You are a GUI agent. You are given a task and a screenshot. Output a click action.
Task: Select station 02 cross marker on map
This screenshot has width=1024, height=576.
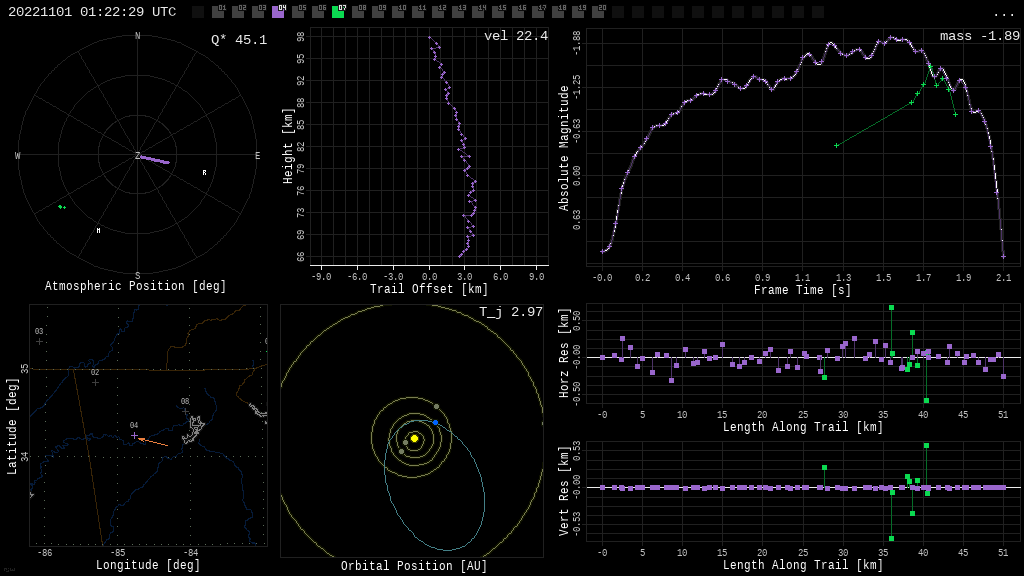coord(95,382)
